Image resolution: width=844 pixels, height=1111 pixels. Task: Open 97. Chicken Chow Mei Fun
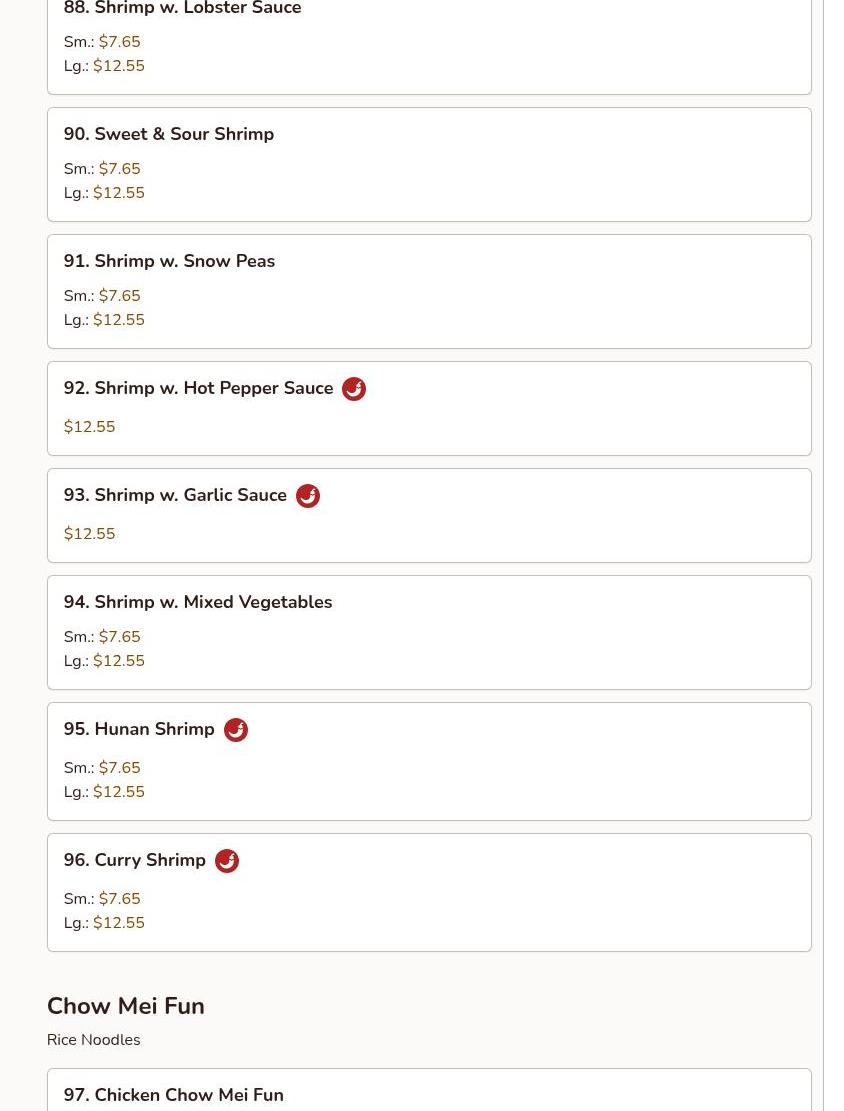click(x=174, y=1095)
